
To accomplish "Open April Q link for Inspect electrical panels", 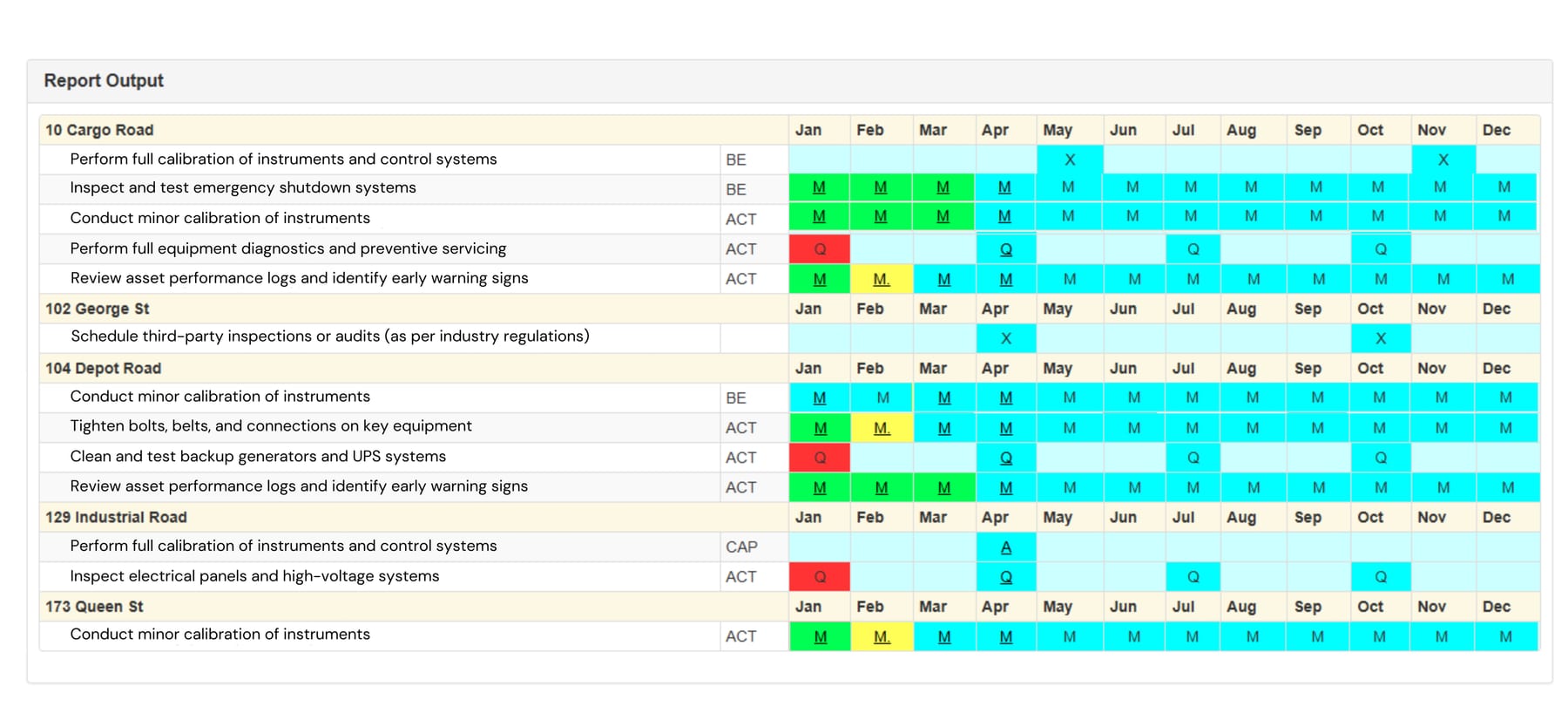I will pyautogui.click(x=1006, y=577).
